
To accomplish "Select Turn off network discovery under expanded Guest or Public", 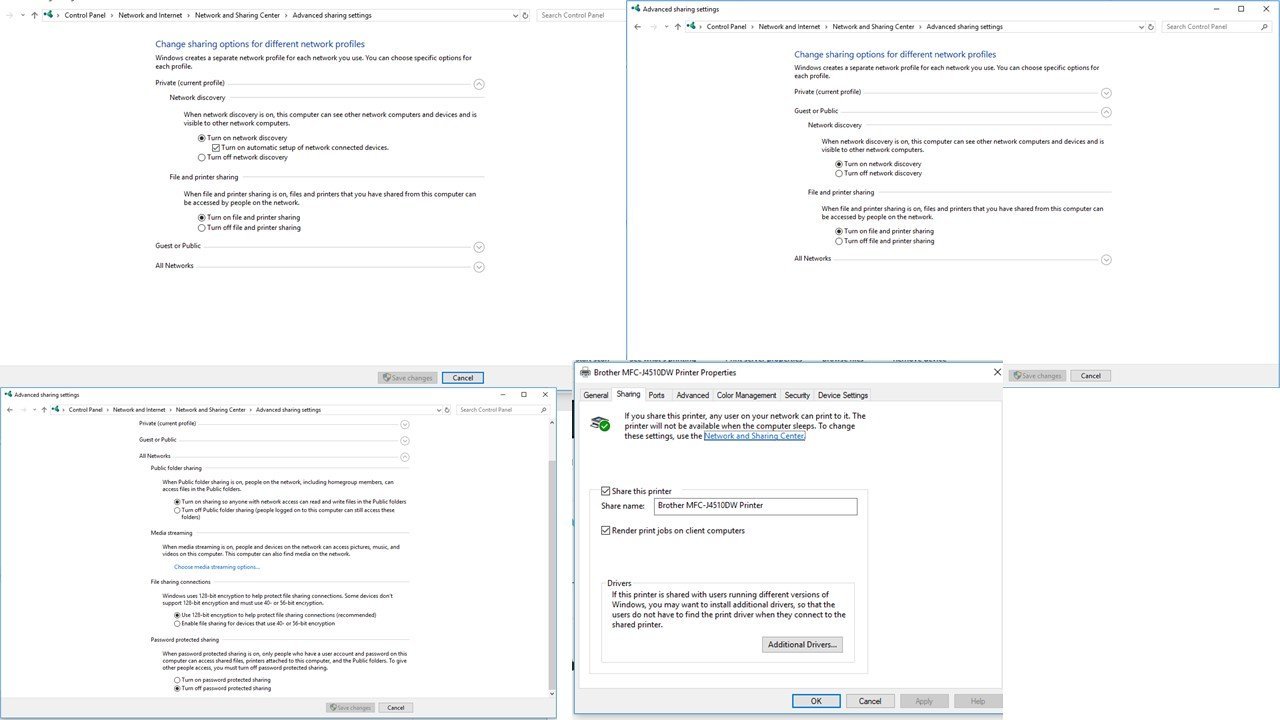I will point(839,173).
